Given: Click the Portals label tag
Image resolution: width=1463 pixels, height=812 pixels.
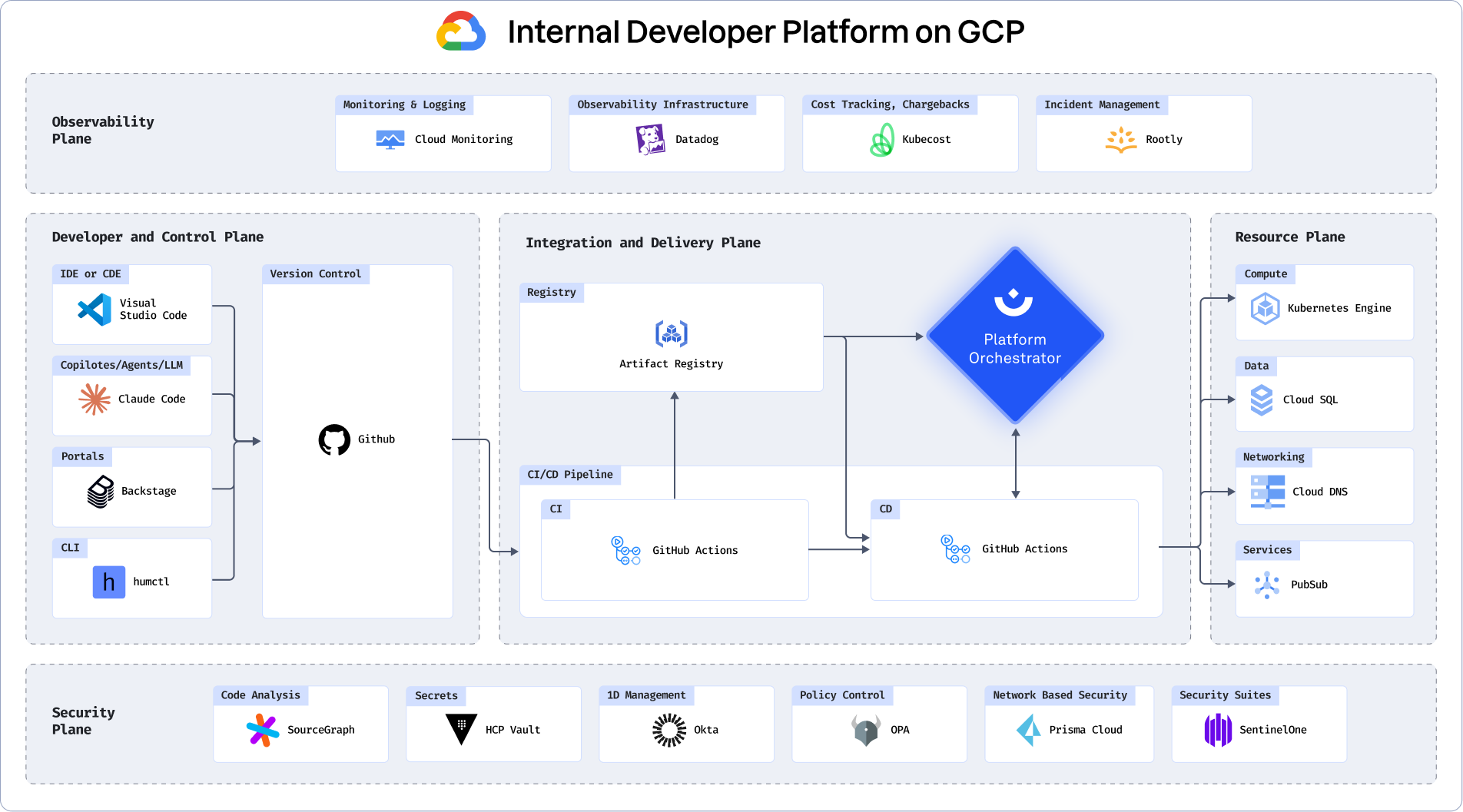Looking at the screenshot, I should tap(82, 456).
